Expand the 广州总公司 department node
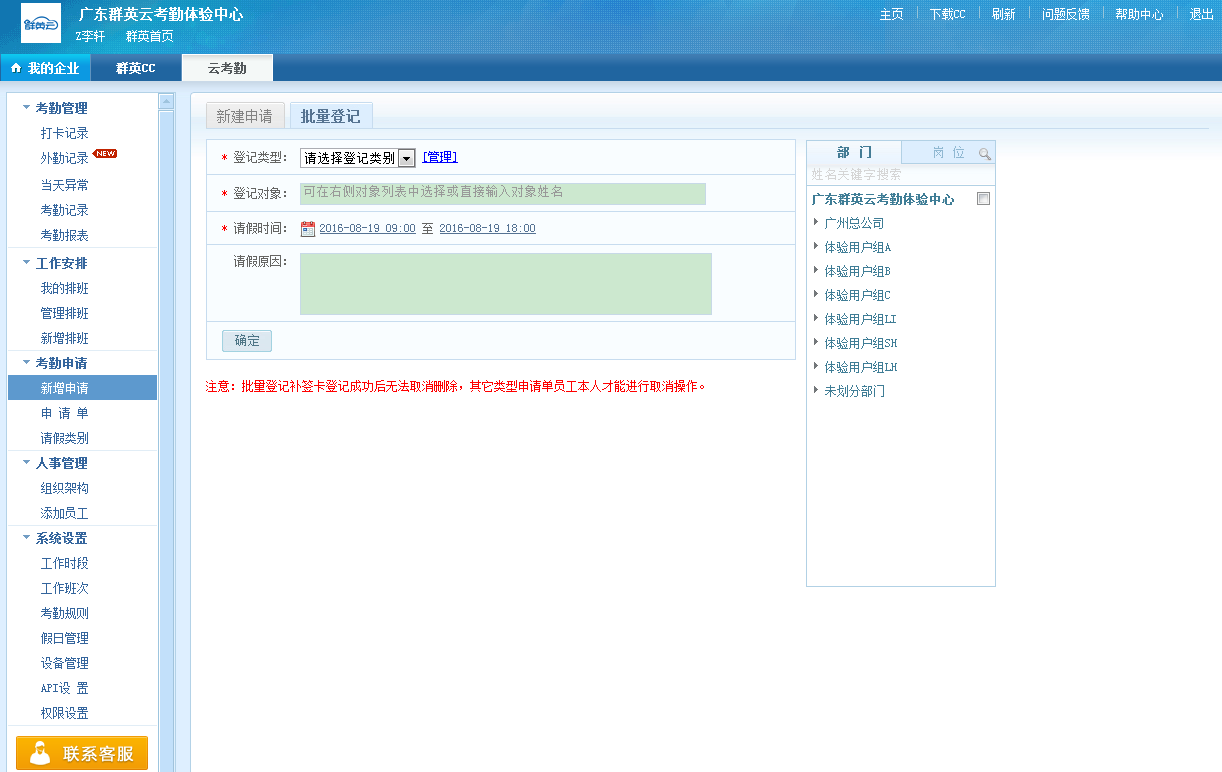Screen dimensions: 1222x772 point(816,222)
